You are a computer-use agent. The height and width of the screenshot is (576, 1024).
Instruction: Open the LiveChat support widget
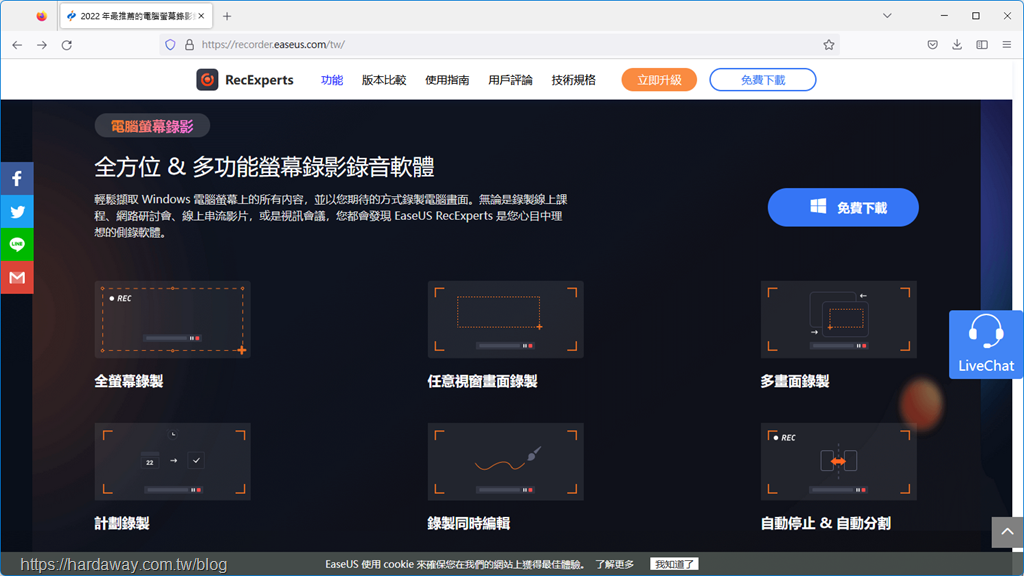pos(985,344)
